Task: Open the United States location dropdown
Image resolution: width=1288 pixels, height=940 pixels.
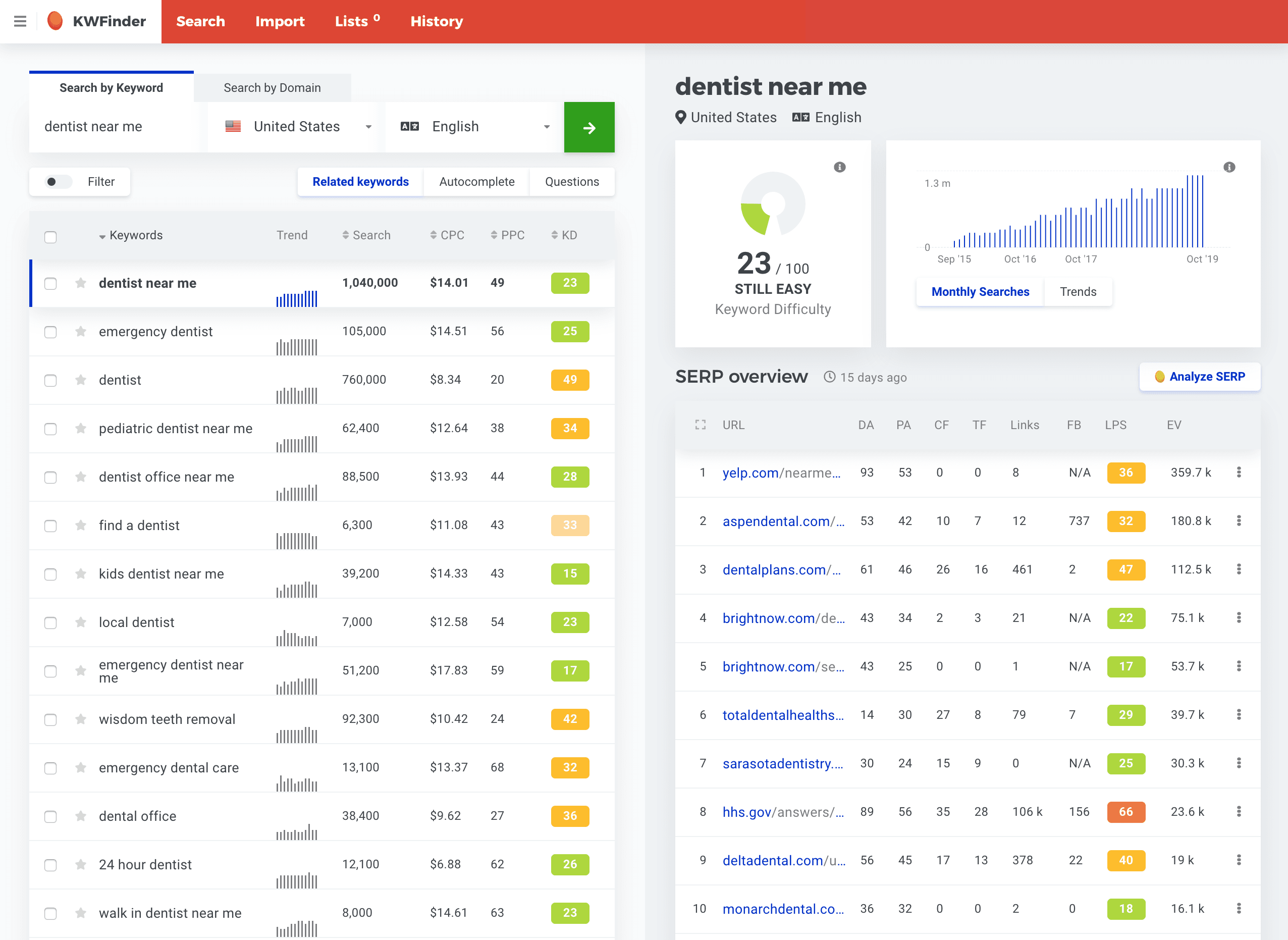Action: click(297, 127)
